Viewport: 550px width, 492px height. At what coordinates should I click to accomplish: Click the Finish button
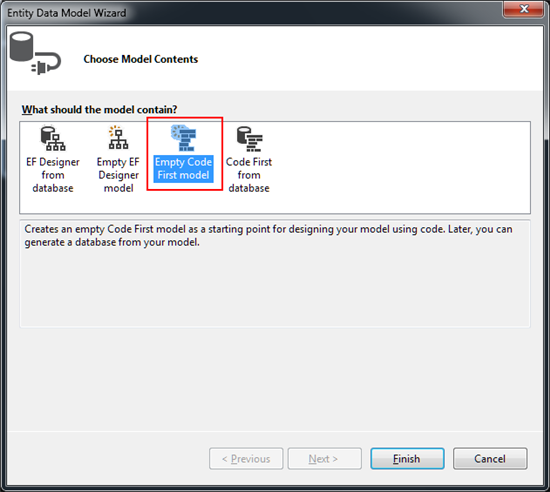point(407,459)
